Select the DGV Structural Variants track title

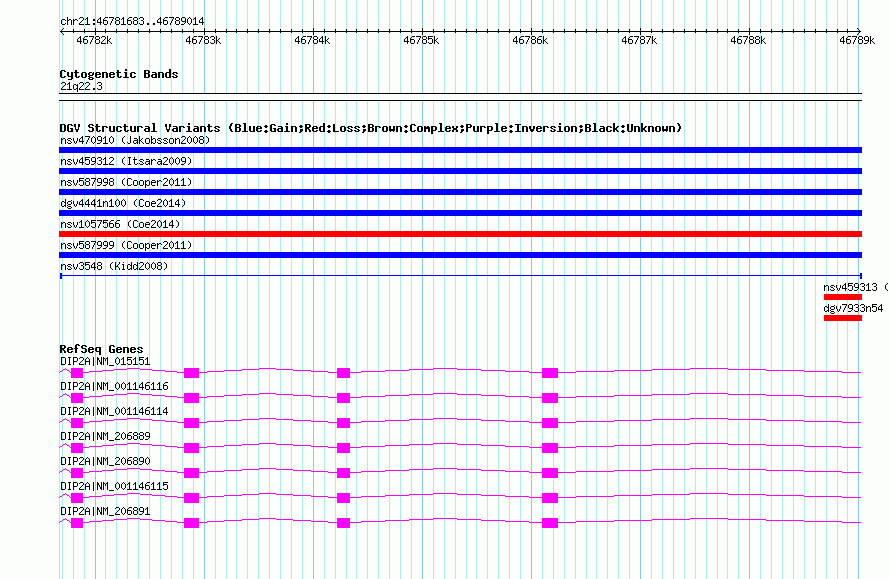[370, 128]
